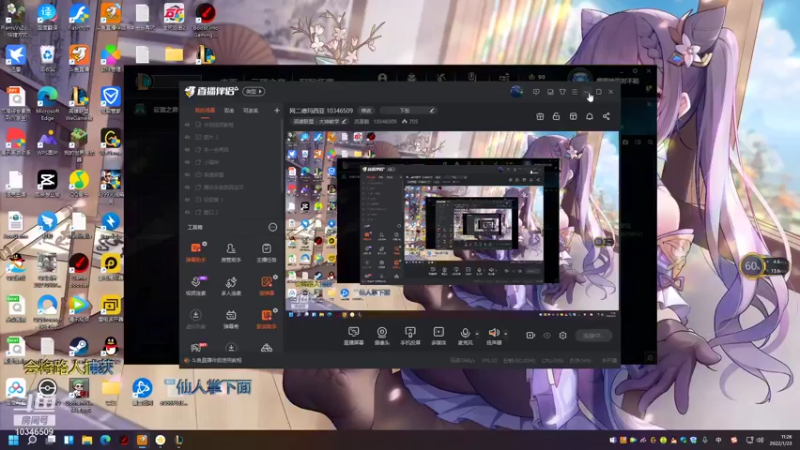
Task: Click the record video icon near settings gear
Action: tap(531, 335)
